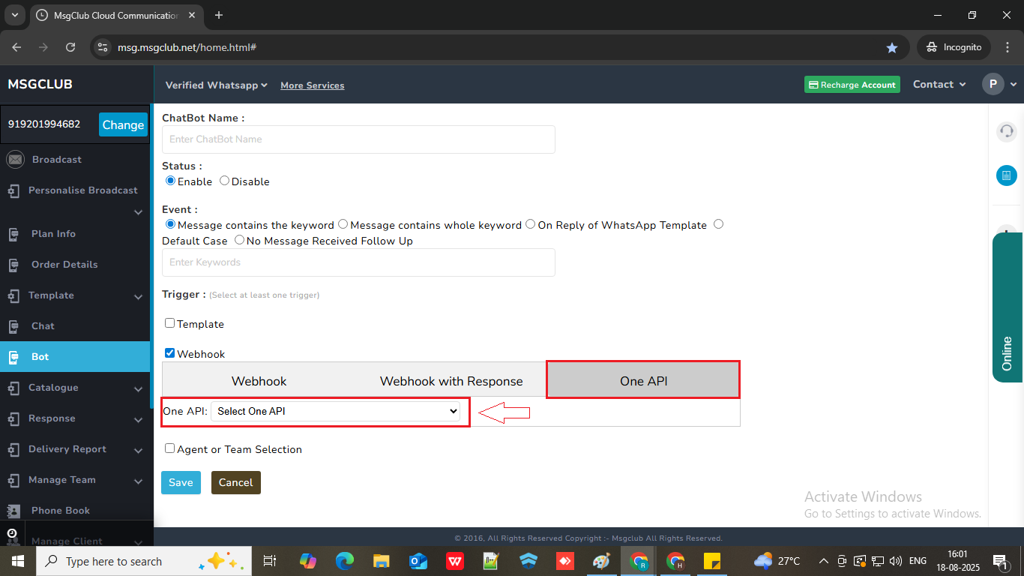Choose Message contains whole keyword event
1024x576 pixels.
tap(343, 224)
